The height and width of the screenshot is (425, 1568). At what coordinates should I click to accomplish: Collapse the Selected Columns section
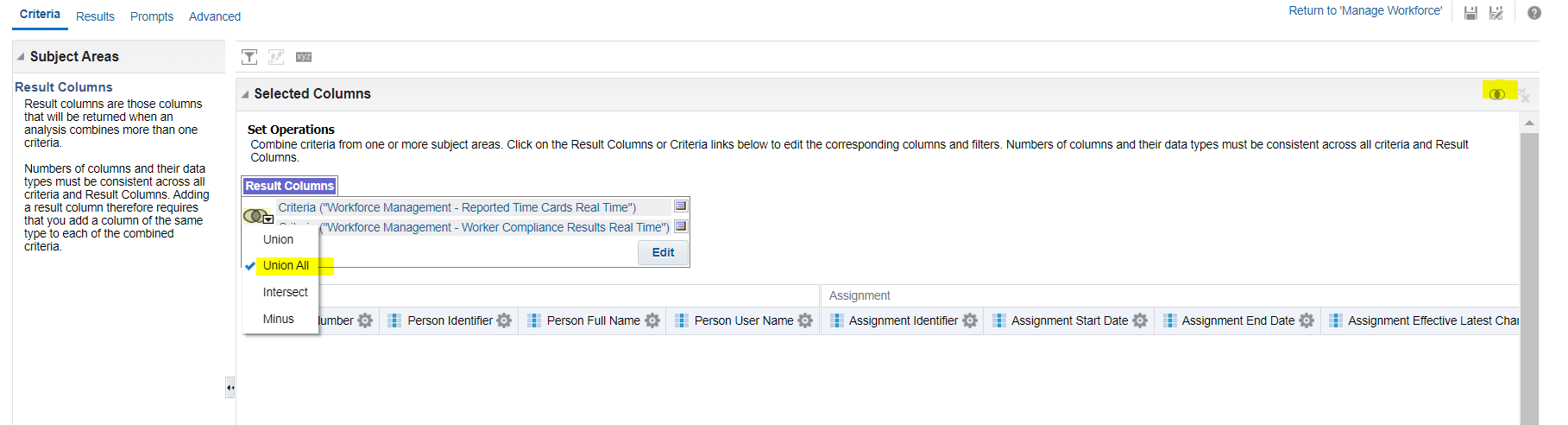tap(245, 94)
